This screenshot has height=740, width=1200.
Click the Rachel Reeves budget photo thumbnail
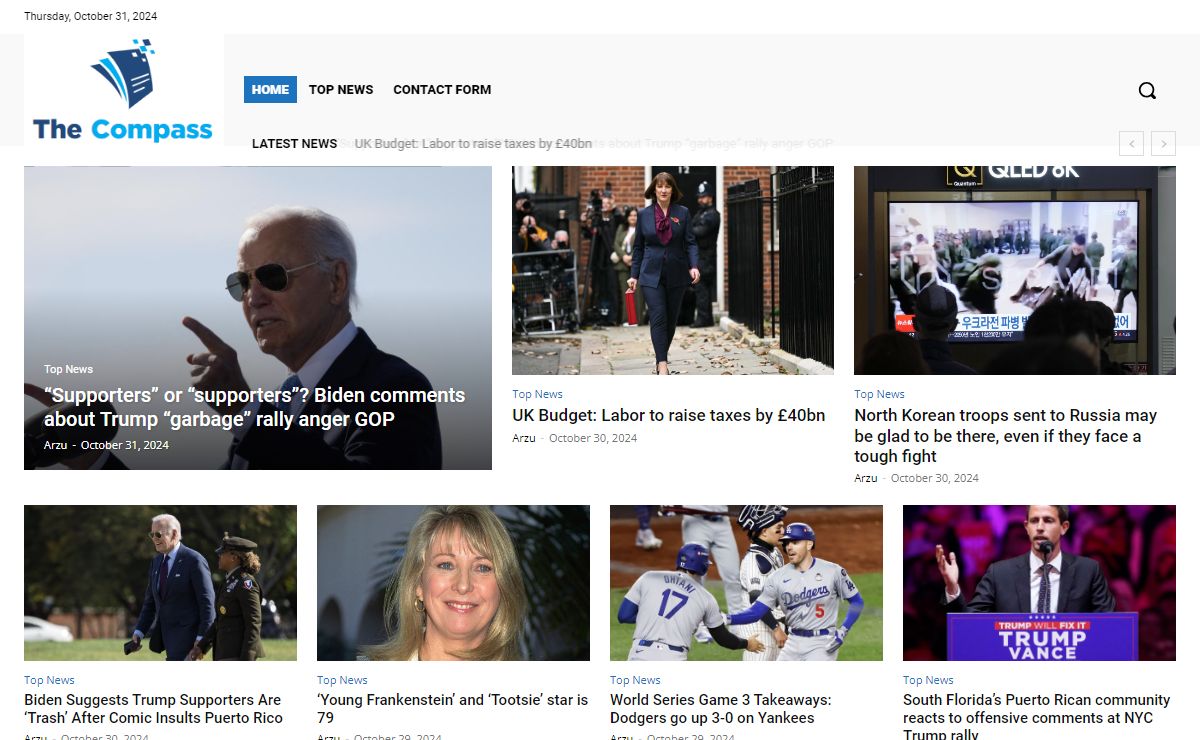coord(672,270)
